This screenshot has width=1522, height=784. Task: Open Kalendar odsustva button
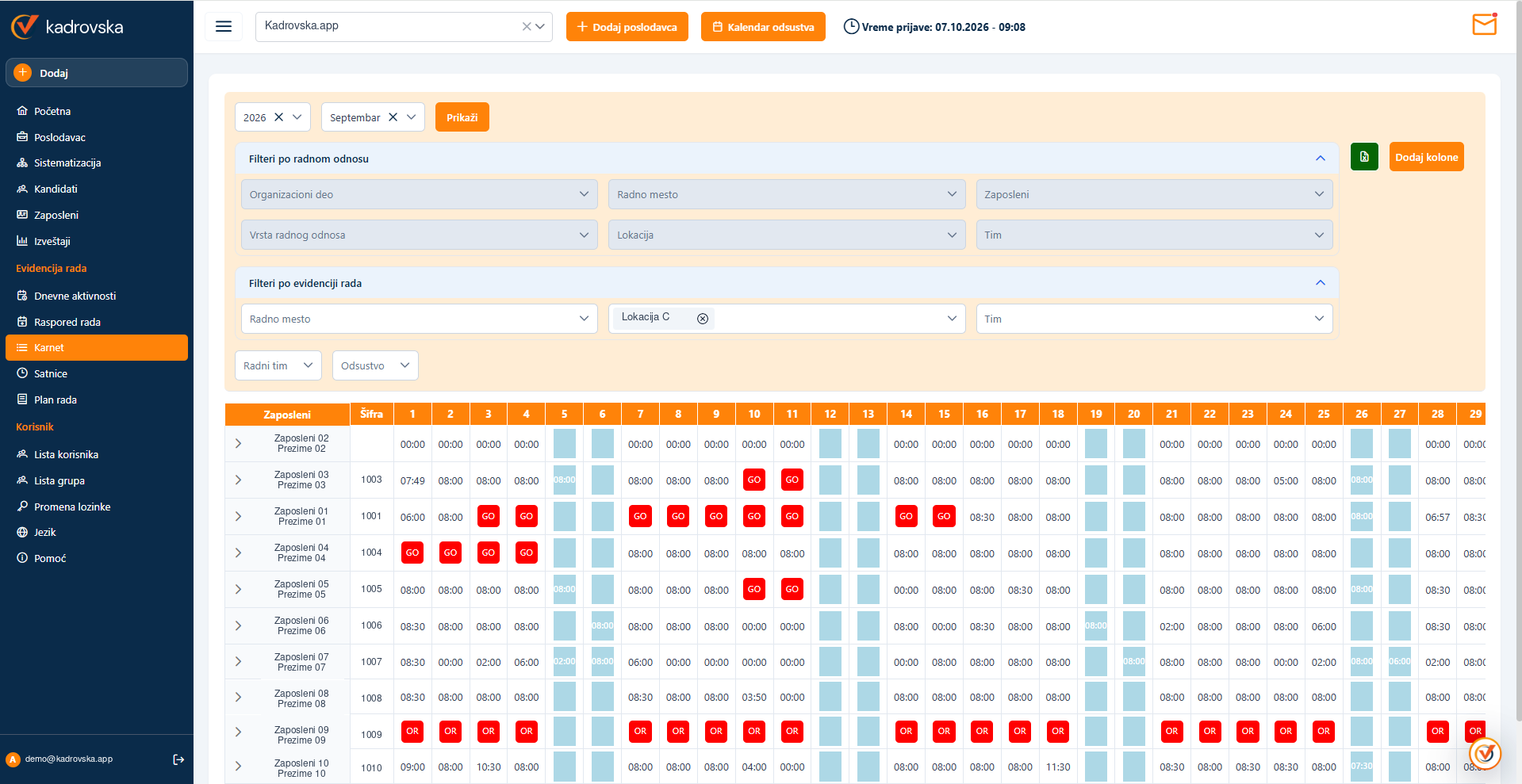[x=763, y=27]
